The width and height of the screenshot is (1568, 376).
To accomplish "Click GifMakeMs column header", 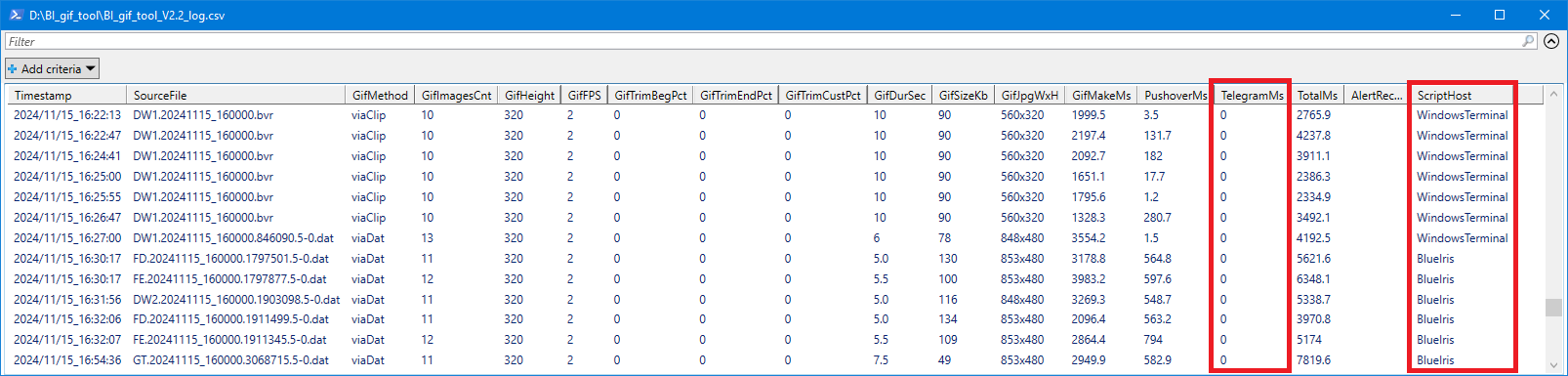I will (x=1101, y=95).
